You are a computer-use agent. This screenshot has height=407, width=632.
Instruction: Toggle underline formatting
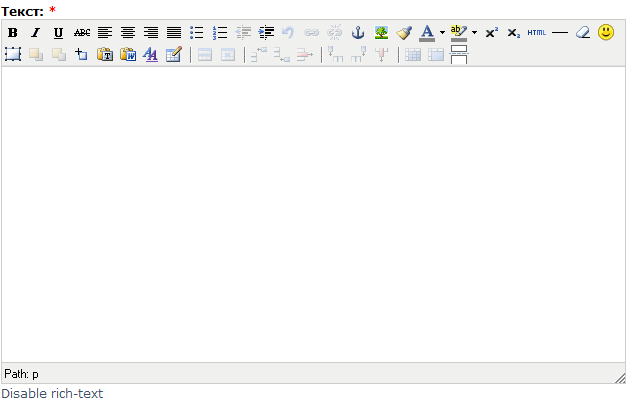pyautogui.click(x=58, y=32)
